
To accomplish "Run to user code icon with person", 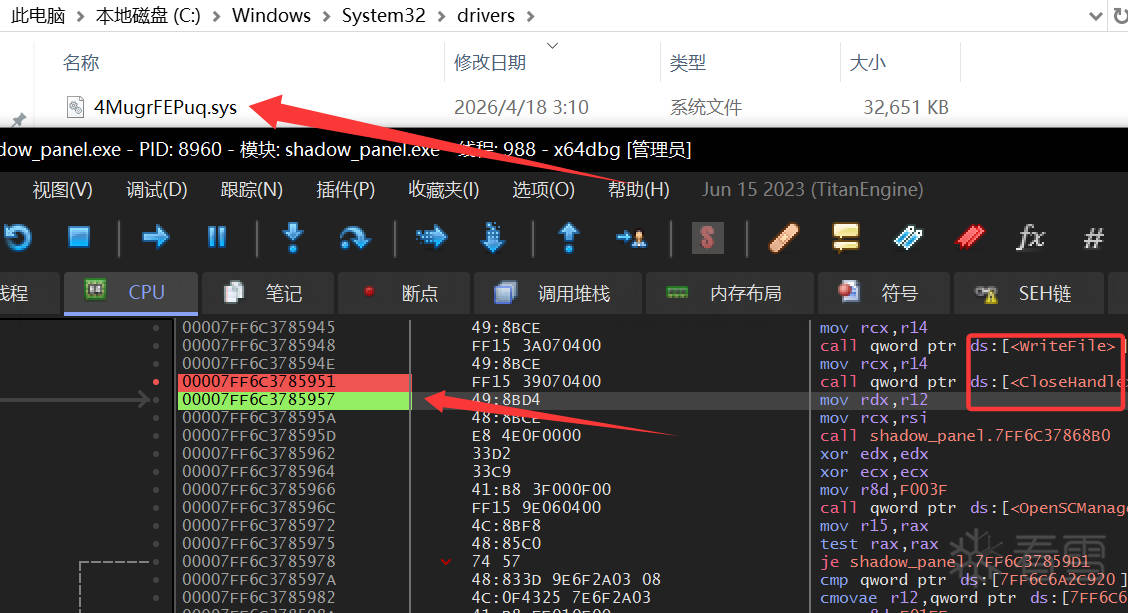I will pyautogui.click(x=631, y=237).
